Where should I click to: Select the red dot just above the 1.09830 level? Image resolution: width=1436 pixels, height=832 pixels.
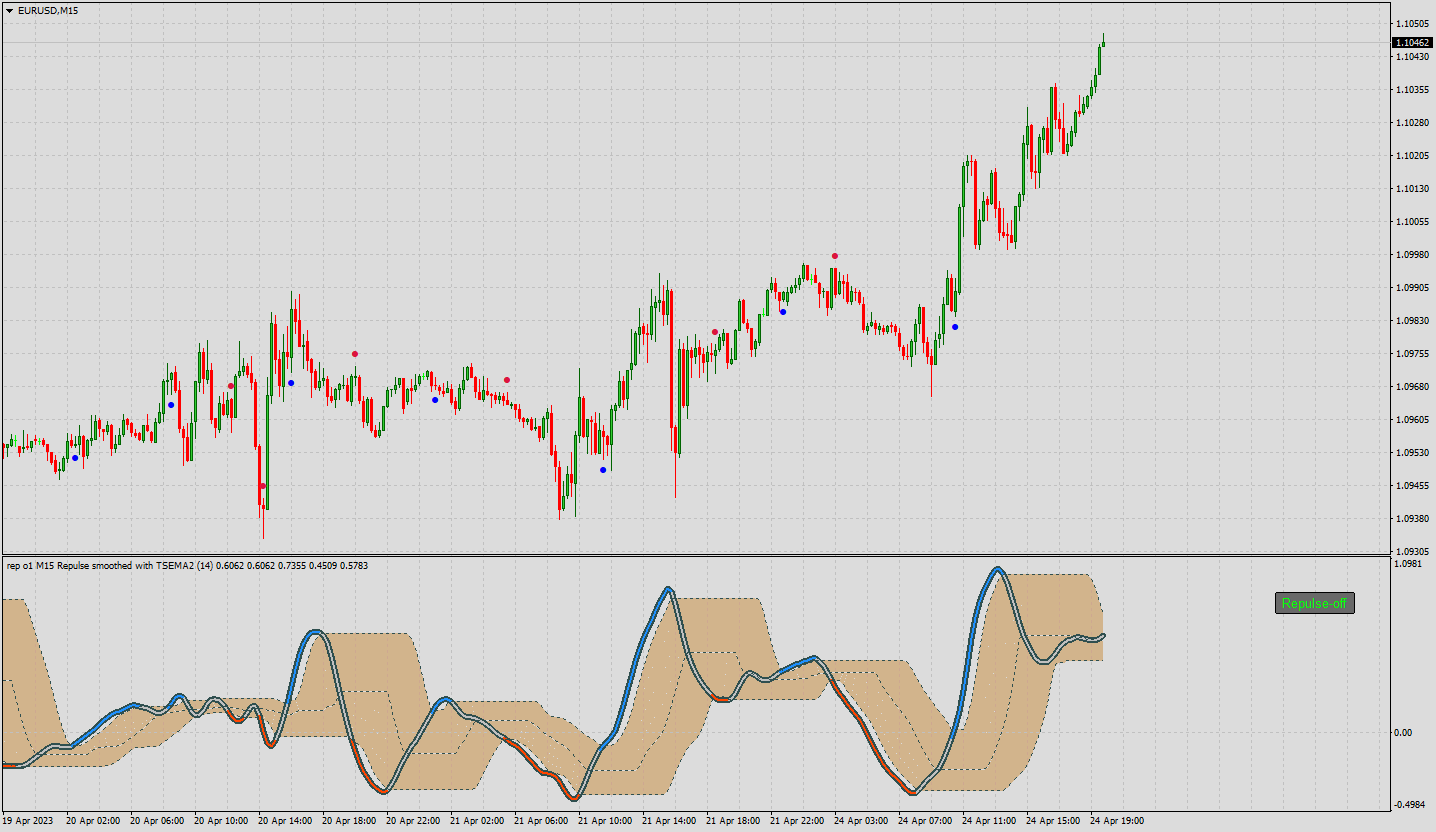coord(715,332)
